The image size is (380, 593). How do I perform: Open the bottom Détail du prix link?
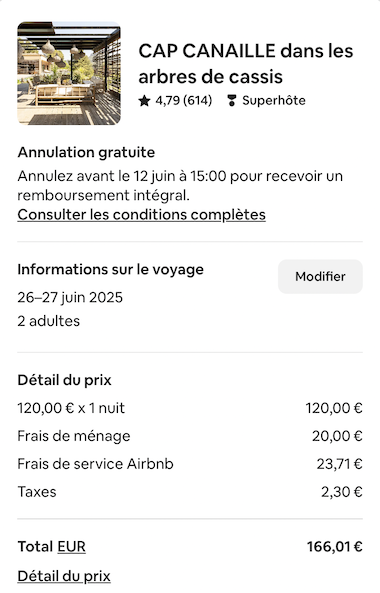pyautogui.click(x=64, y=576)
